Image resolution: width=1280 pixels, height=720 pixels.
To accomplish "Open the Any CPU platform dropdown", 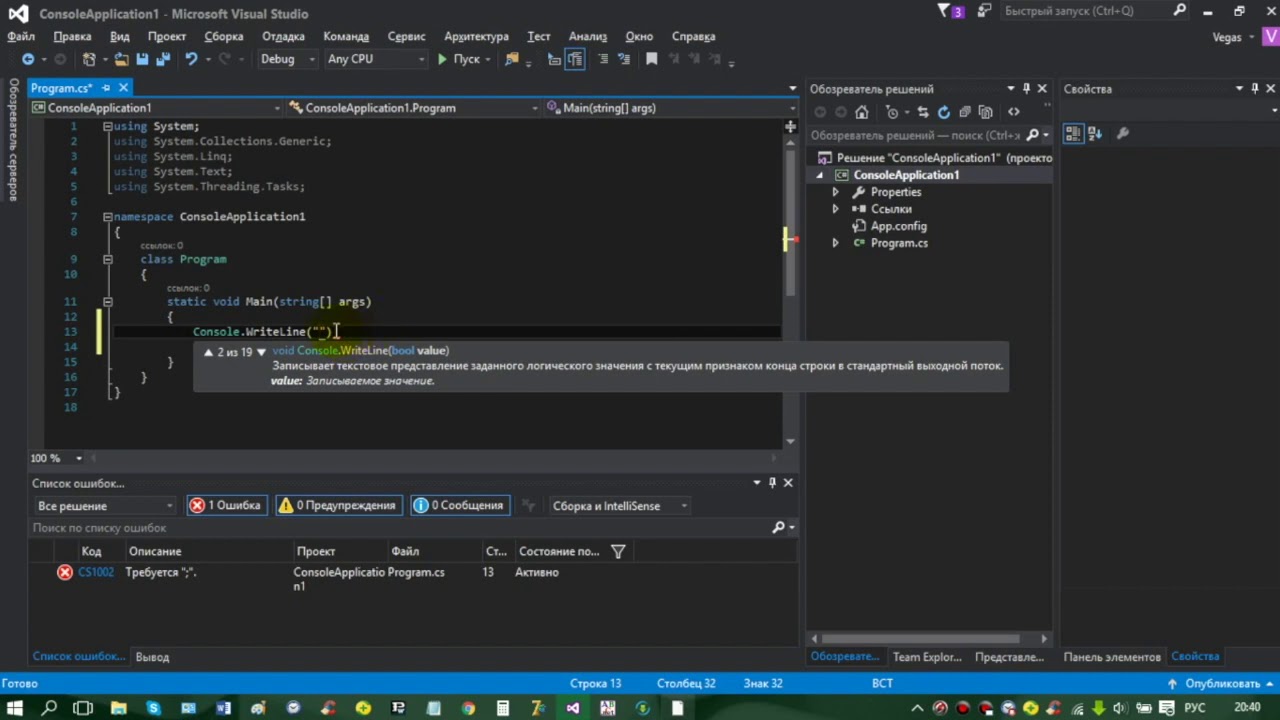I will [375, 59].
